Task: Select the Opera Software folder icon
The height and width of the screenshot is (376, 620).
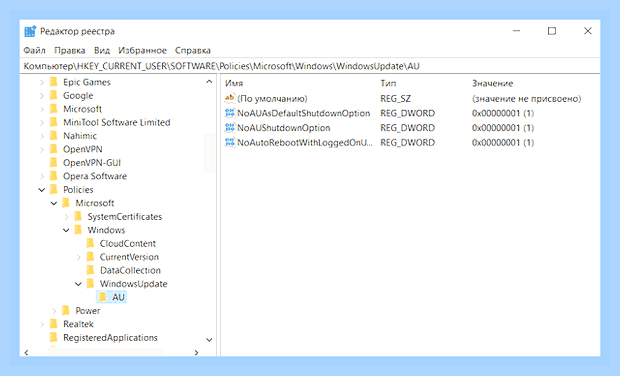Action: [x=54, y=176]
